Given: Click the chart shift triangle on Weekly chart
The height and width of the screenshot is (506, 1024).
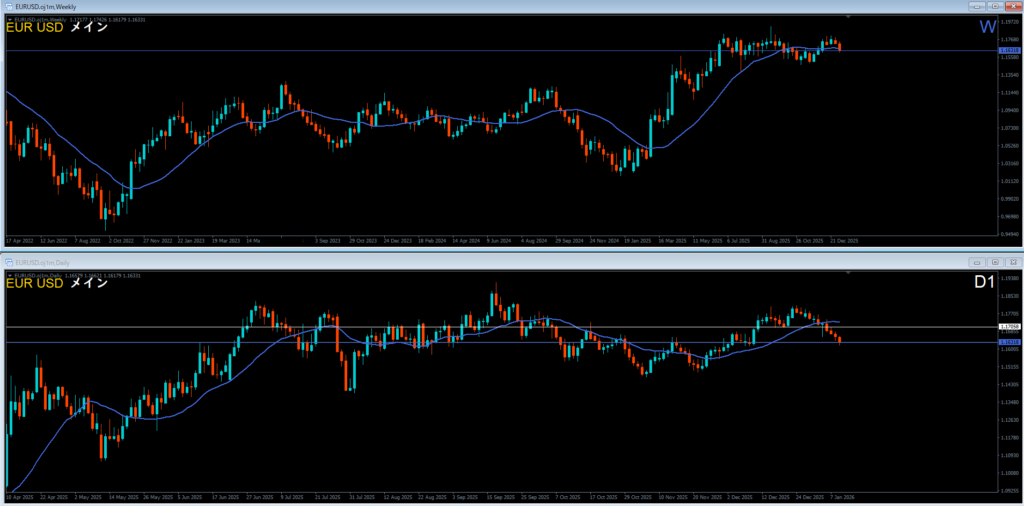Looking at the screenshot, I should coord(848,17).
